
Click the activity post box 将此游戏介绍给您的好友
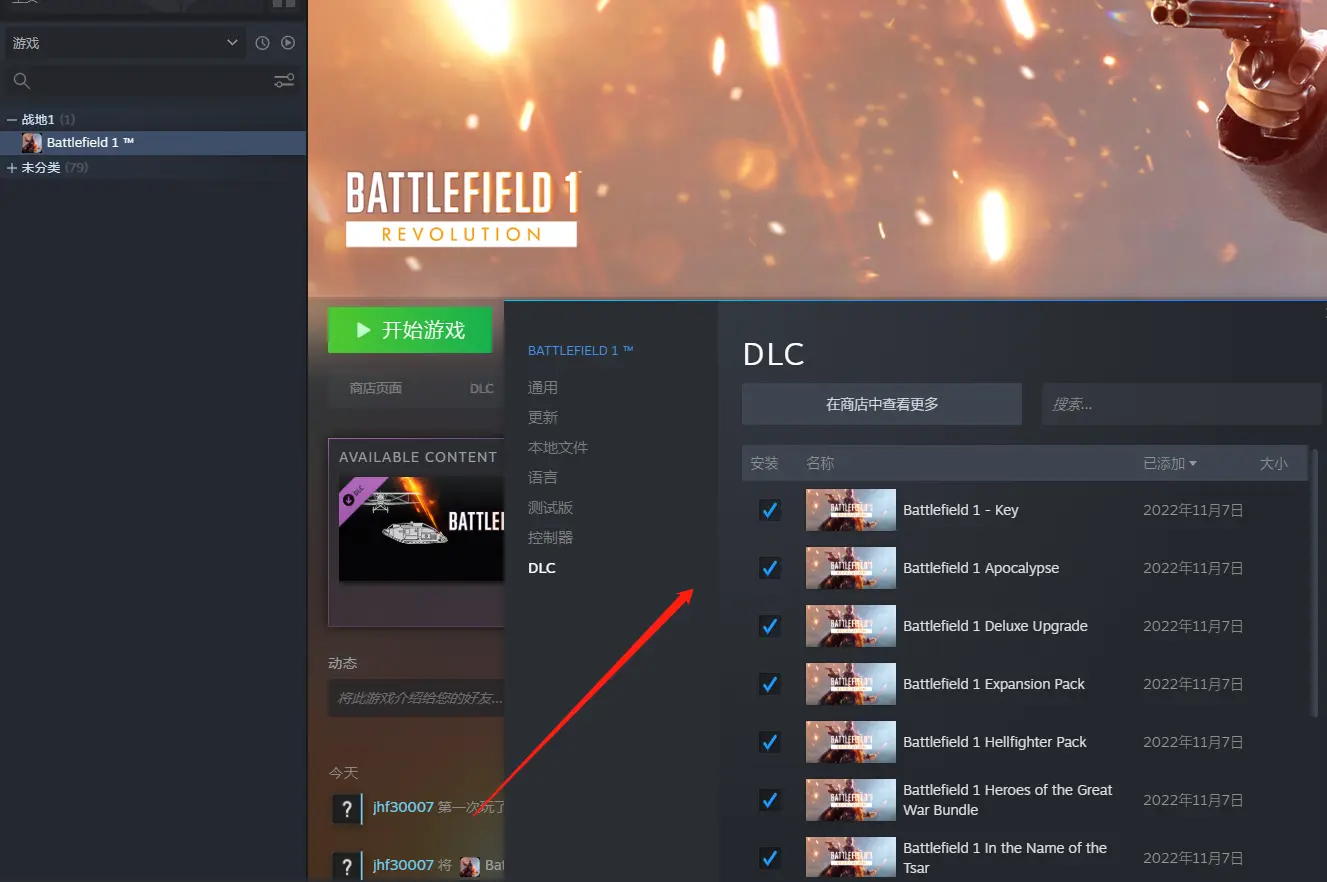416,698
